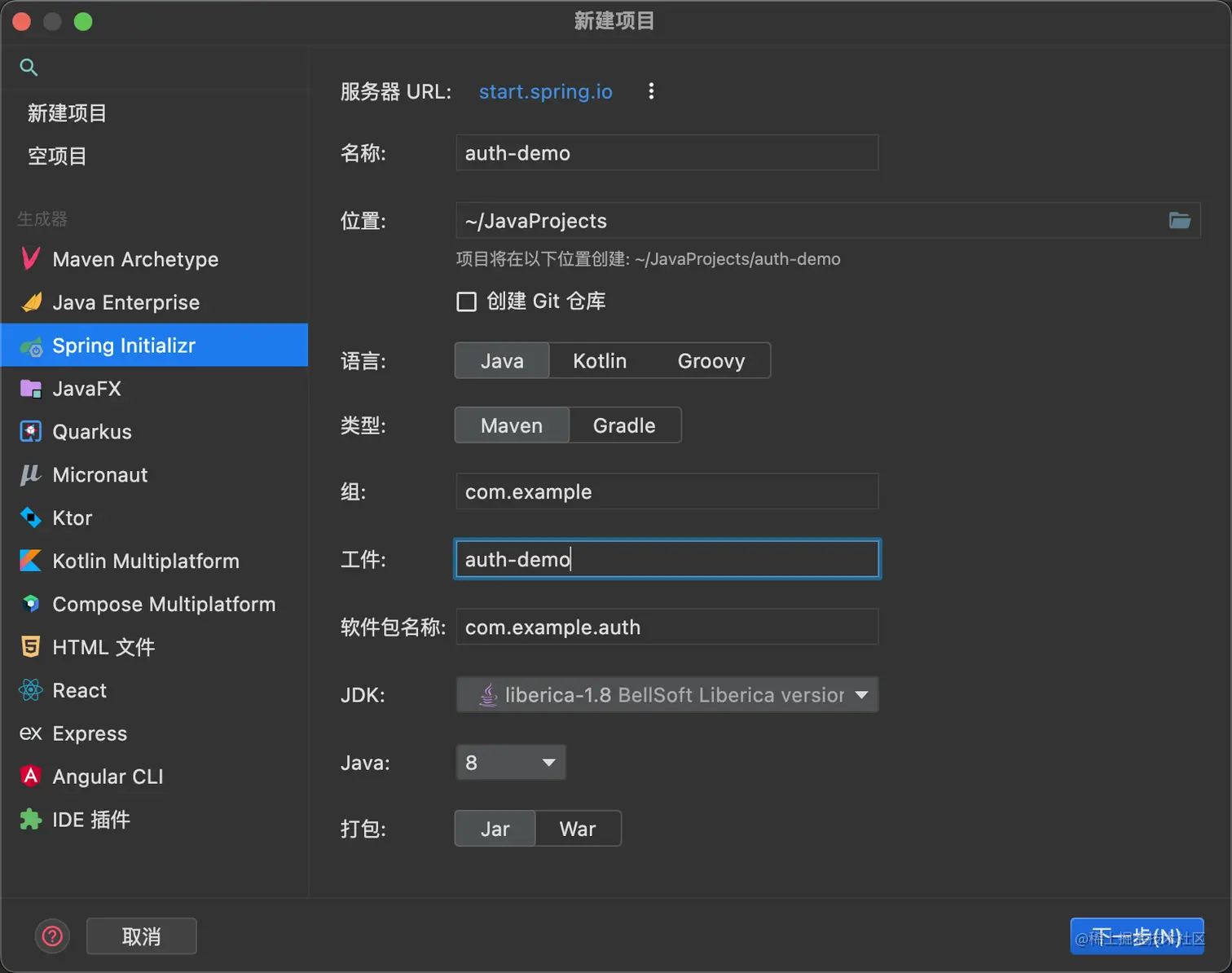Select Kotlin as the language

point(600,361)
